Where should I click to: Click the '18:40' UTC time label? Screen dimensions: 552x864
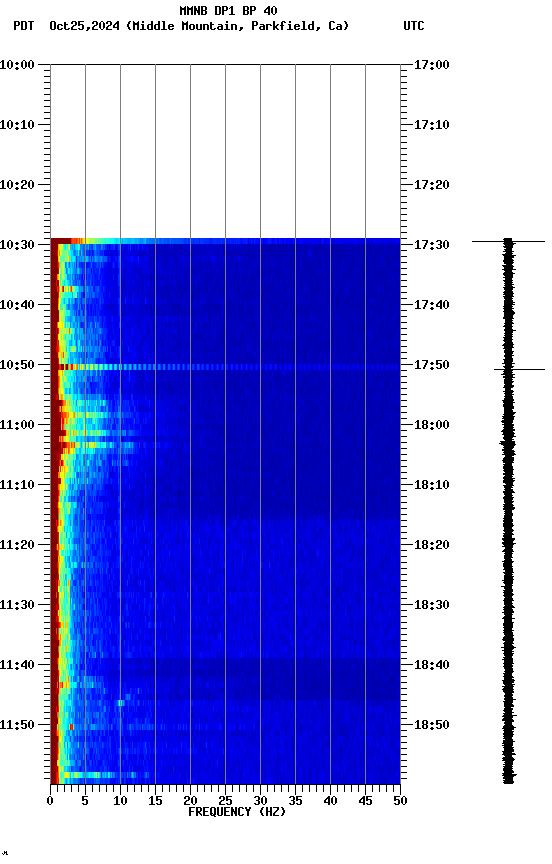(x=432, y=666)
